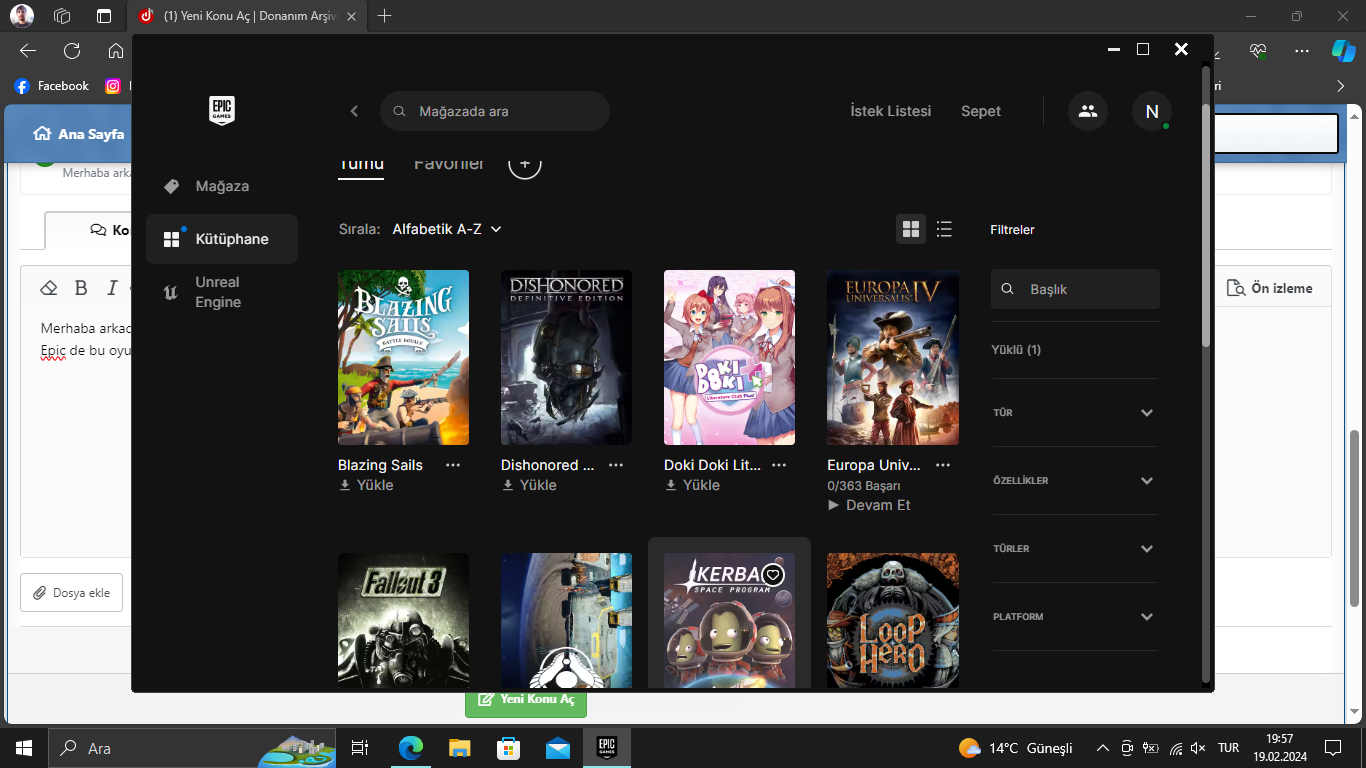The height and width of the screenshot is (768, 1366).
Task: Install Doki Doki via Yükle
Action: point(693,485)
